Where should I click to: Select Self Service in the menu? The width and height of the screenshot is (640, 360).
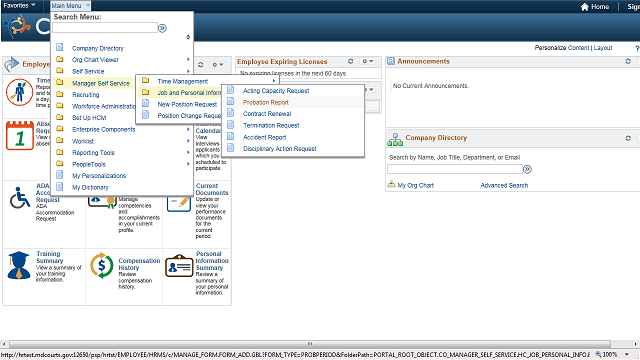tap(88, 71)
